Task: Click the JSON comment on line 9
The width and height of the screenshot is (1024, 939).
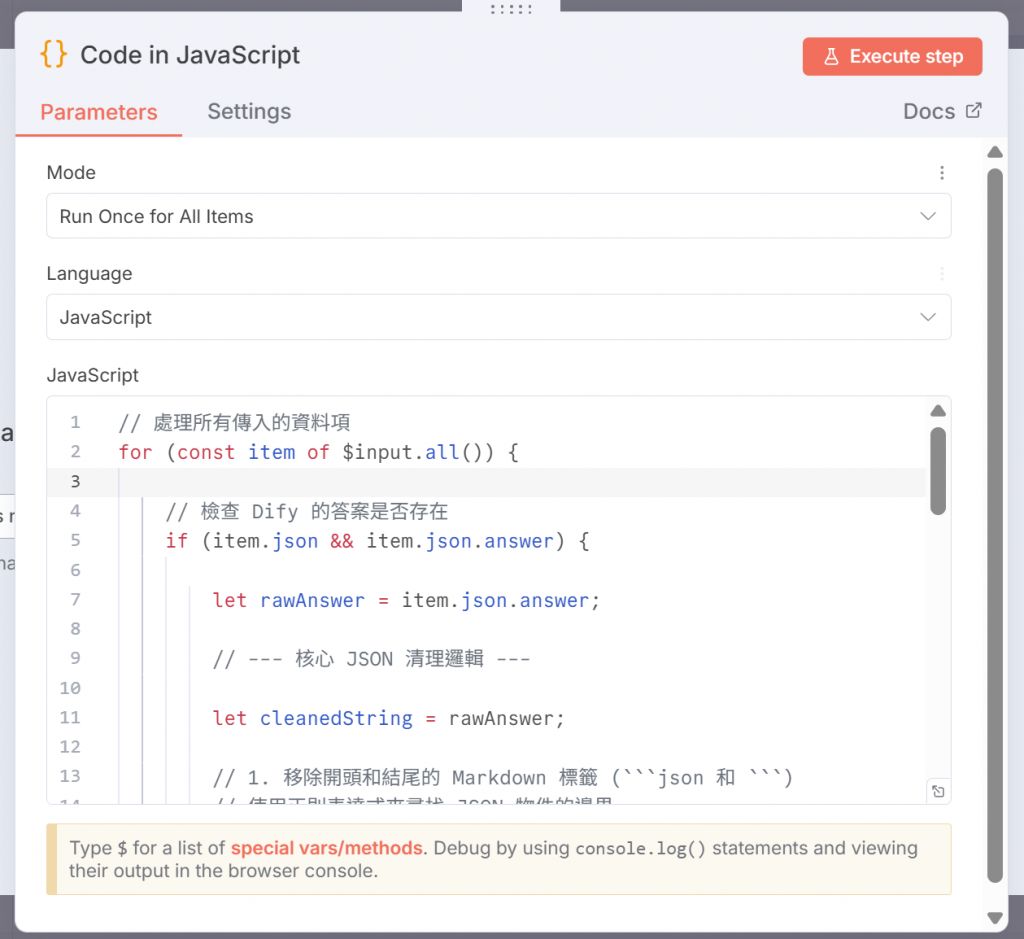Action: coord(371,659)
